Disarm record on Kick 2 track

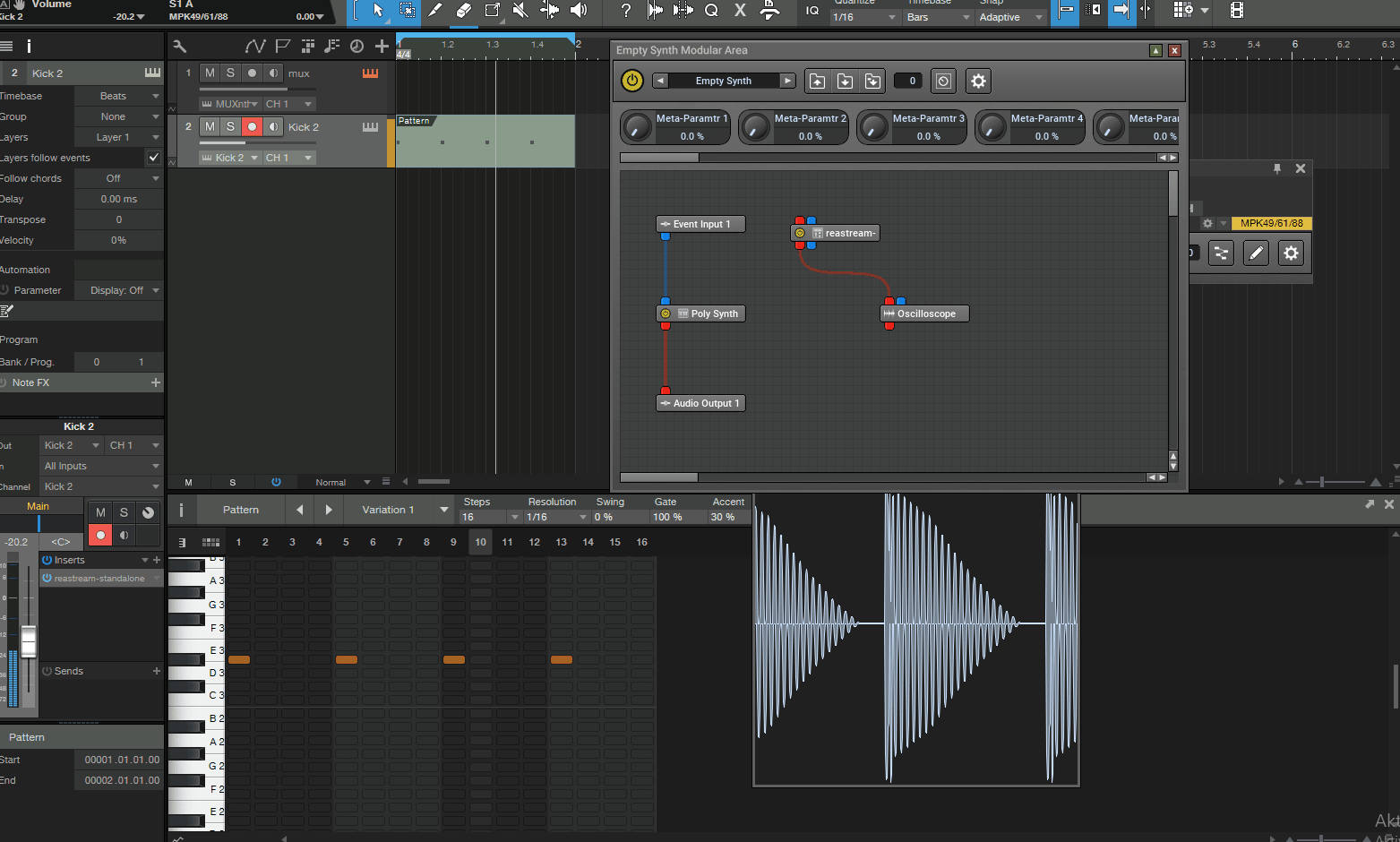(x=252, y=126)
